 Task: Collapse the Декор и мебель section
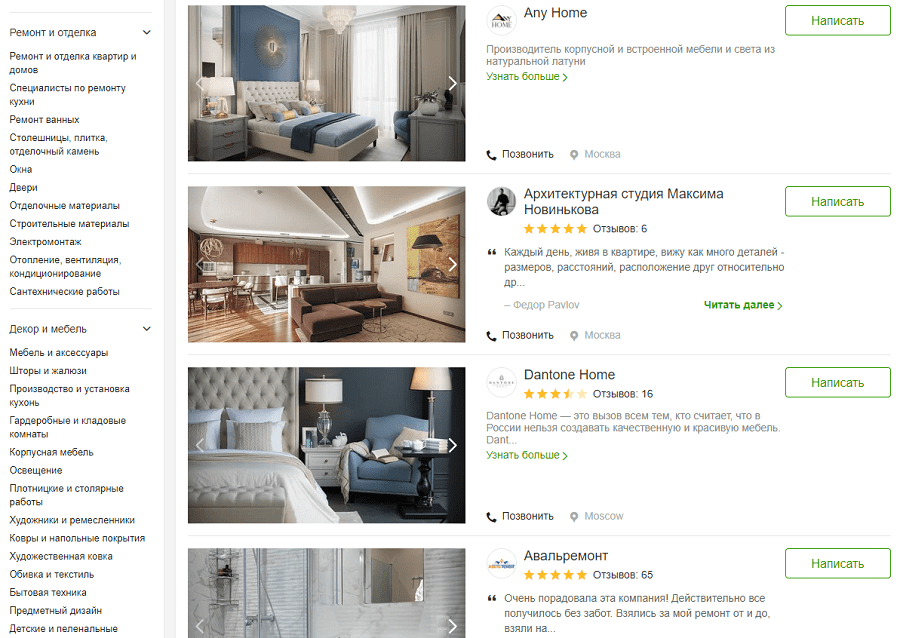(147, 329)
